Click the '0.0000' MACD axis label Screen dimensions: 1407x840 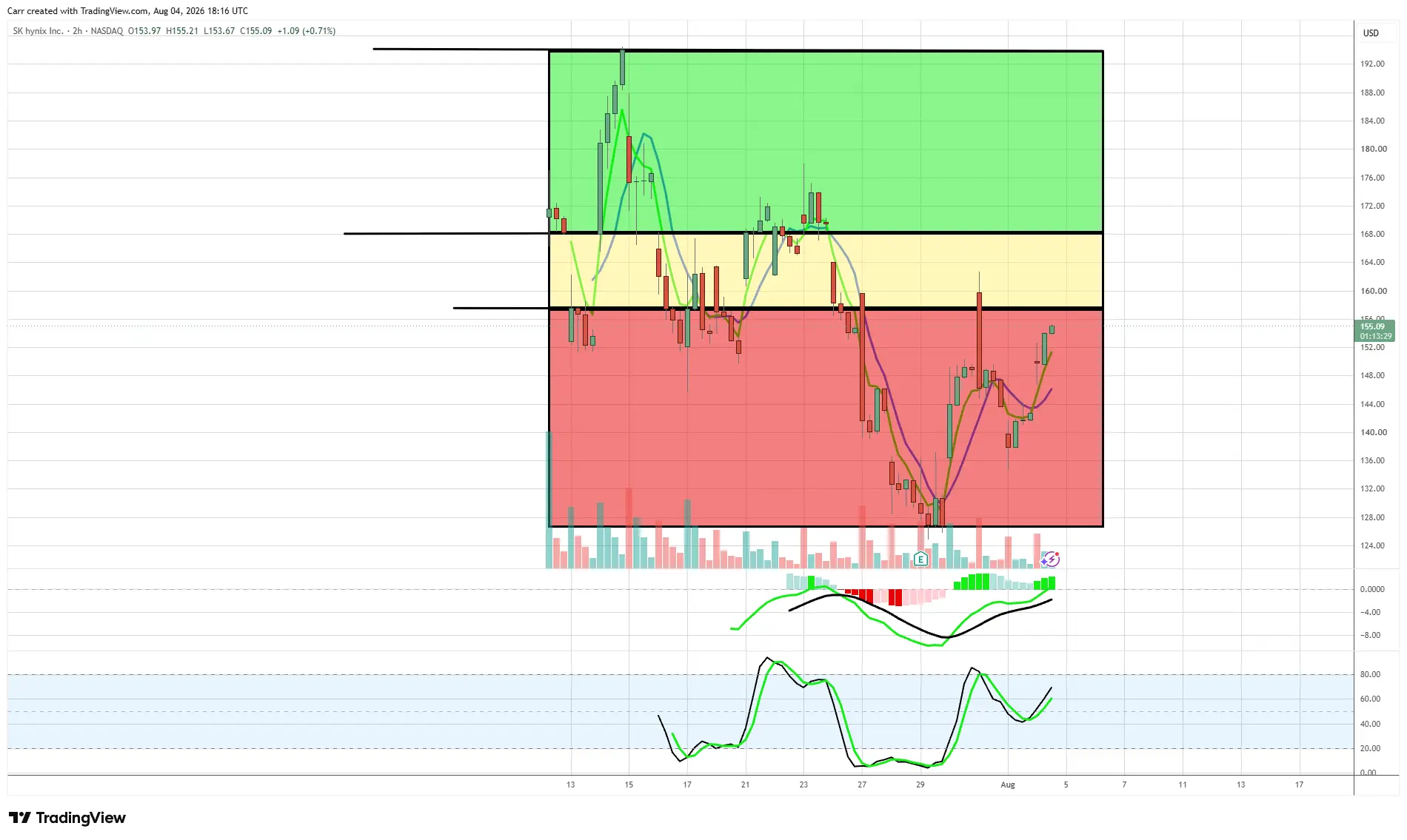click(1372, 589)
